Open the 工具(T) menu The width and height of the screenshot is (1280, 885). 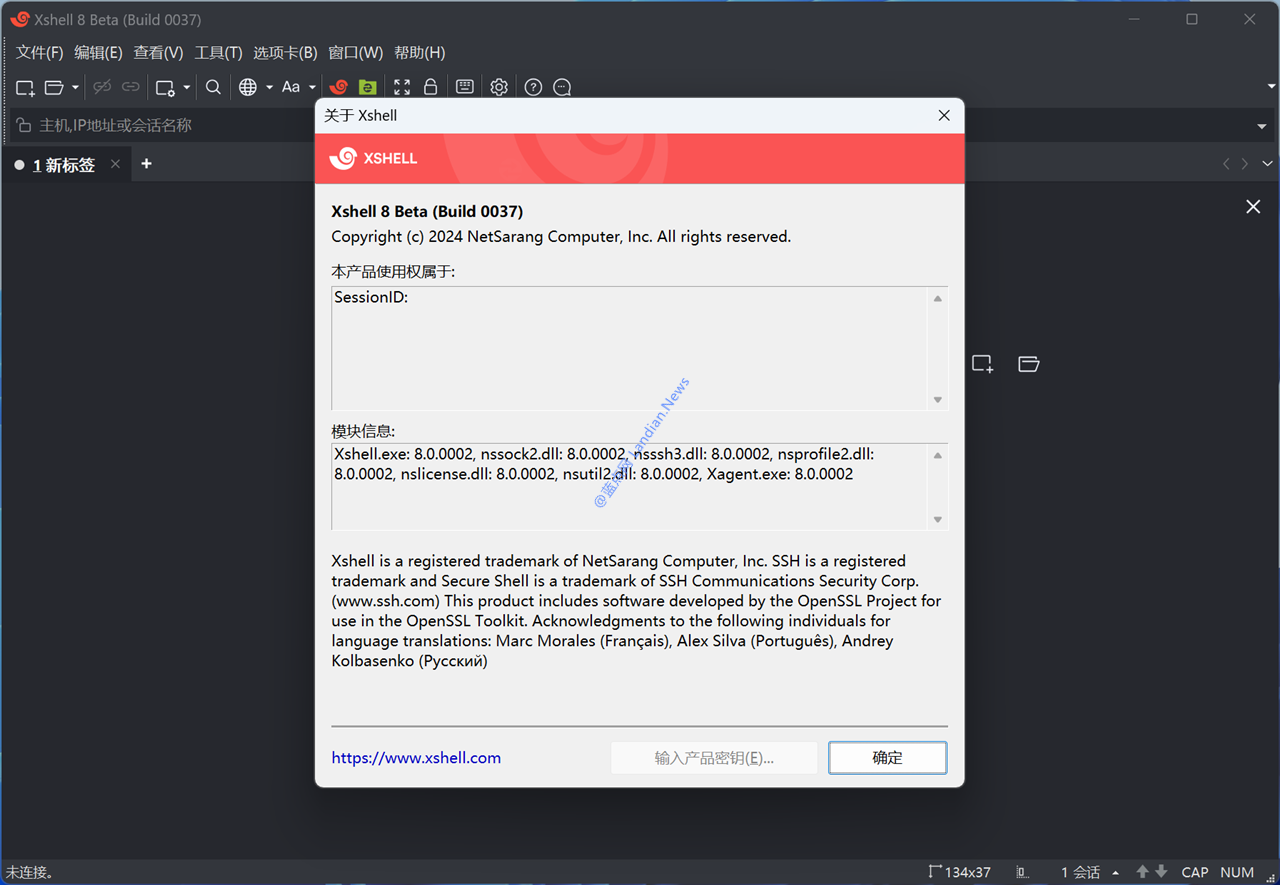coord(218,53)
